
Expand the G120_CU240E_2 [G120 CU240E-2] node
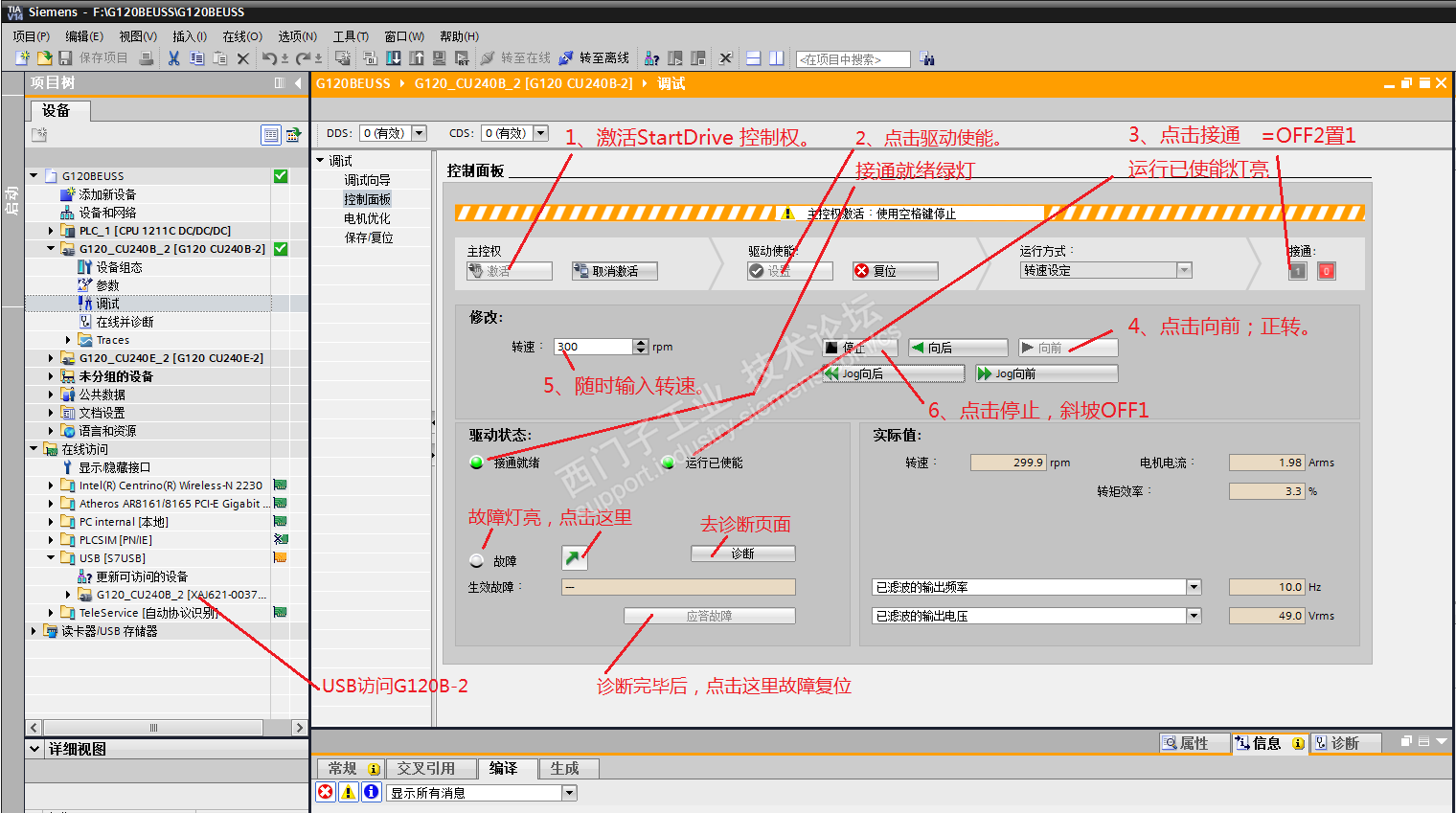pos(51,358)
